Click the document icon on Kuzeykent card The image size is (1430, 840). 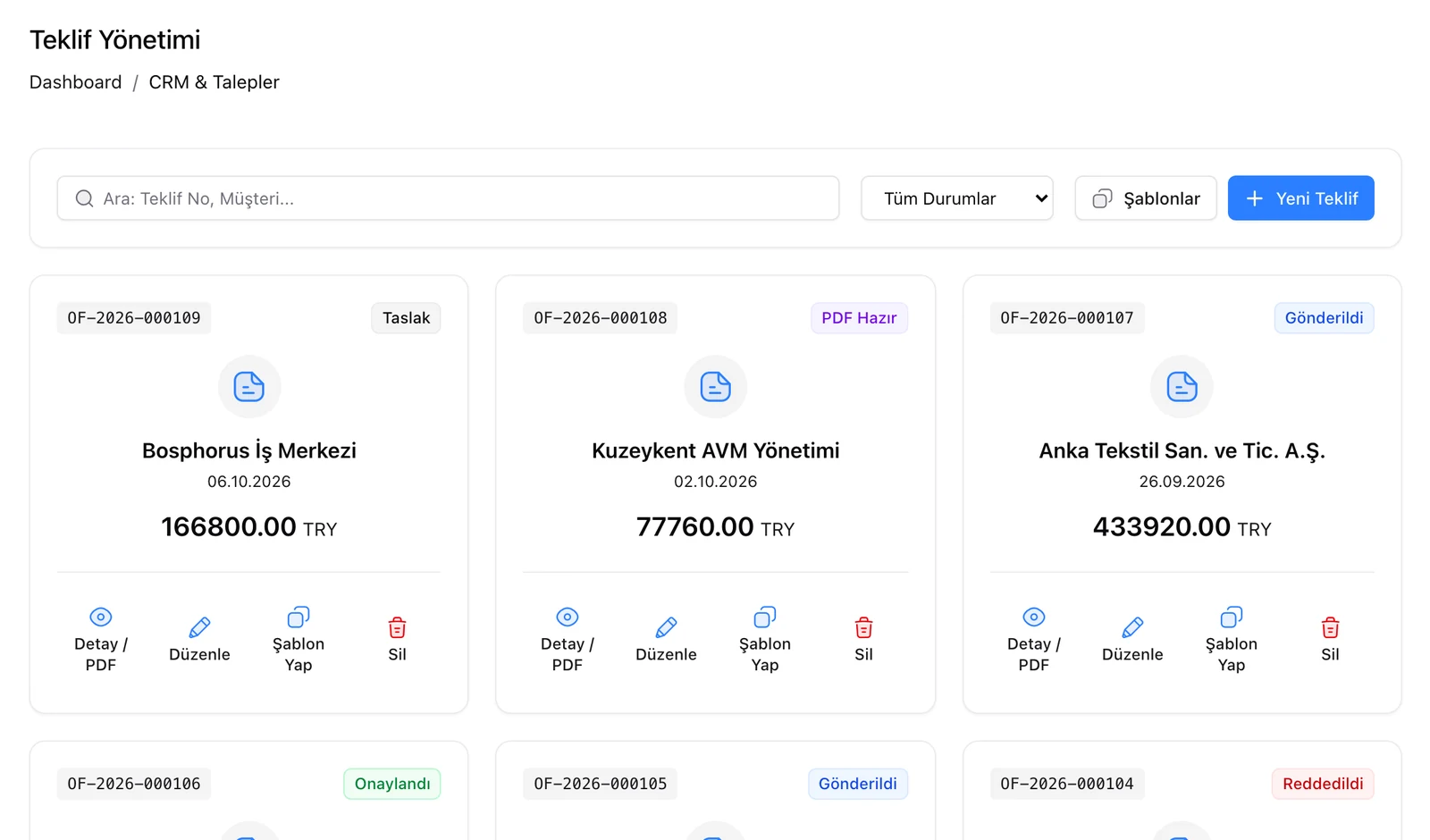pyautogui.click(x=716, y=387)
